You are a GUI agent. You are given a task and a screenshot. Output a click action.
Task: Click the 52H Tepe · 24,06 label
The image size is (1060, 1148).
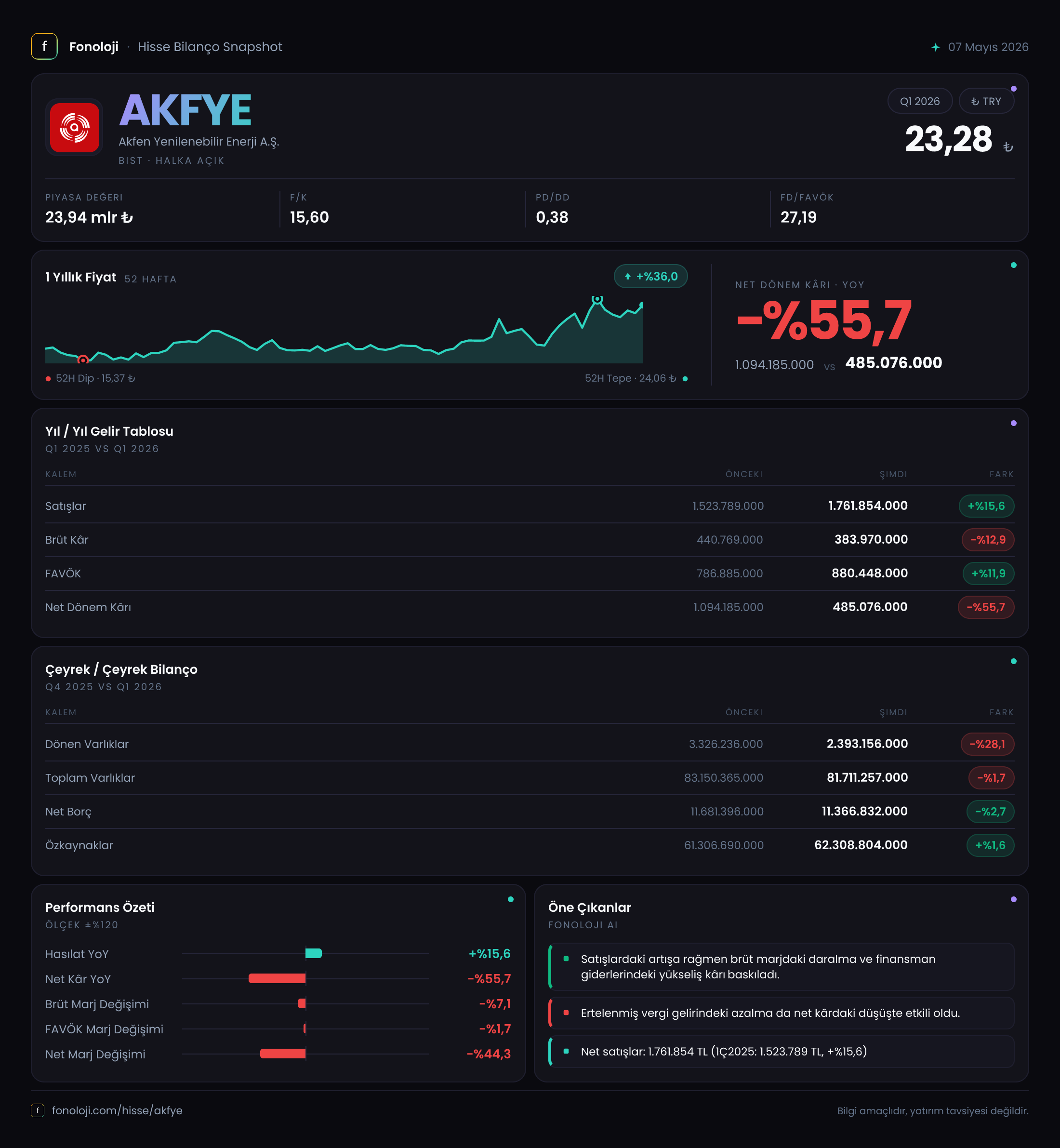pos(636,379)
